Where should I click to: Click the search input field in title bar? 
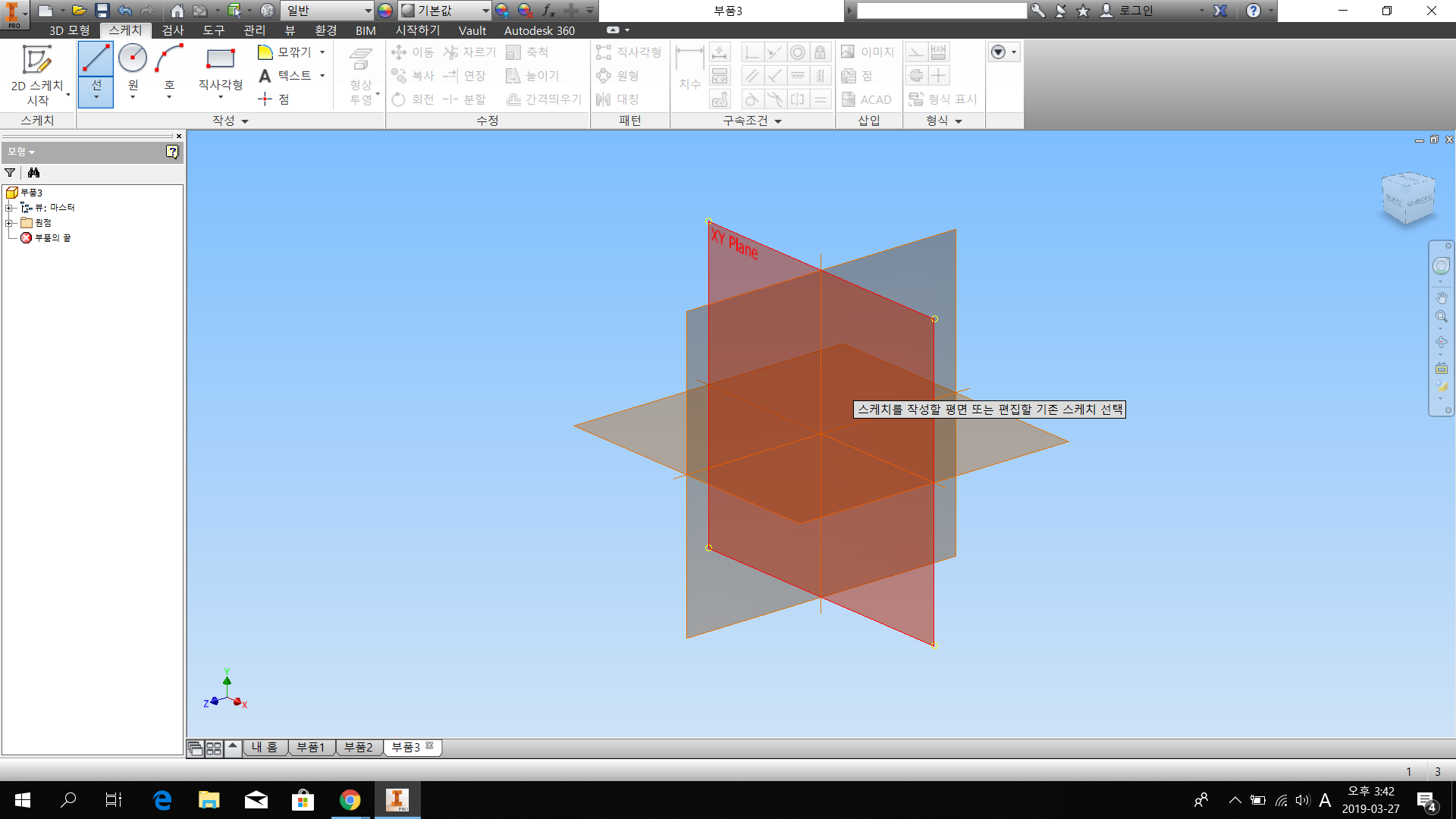[x=941, y=11]
